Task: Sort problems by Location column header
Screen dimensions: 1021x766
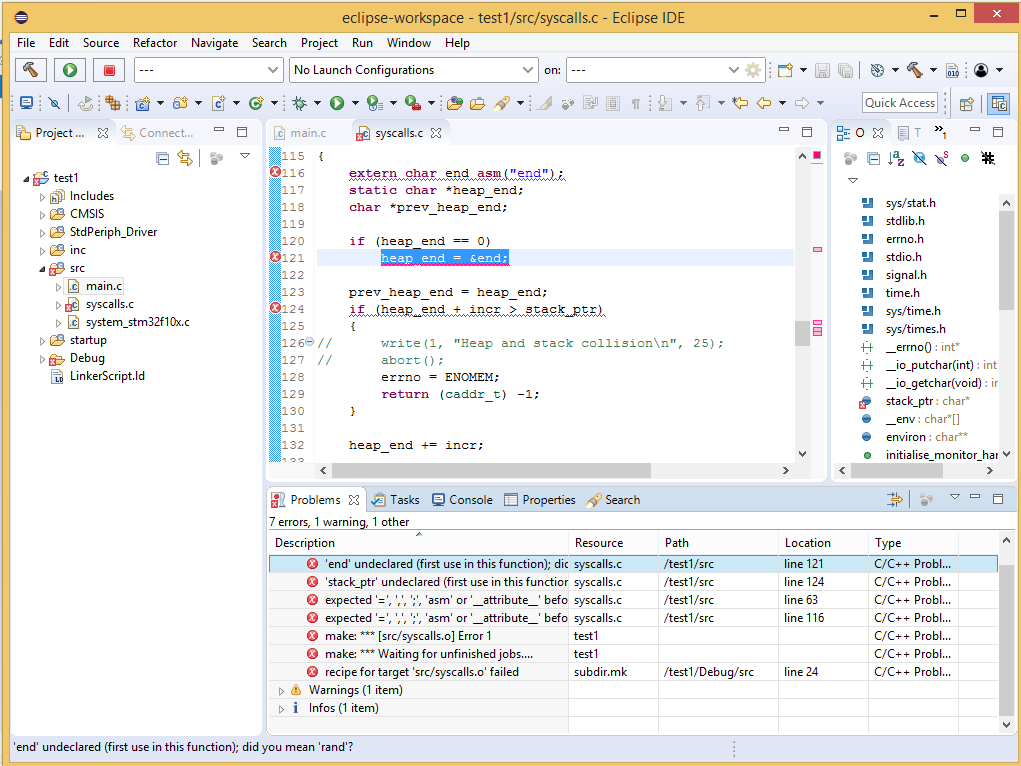Action: pyautogui.click(x=823, y=543)
